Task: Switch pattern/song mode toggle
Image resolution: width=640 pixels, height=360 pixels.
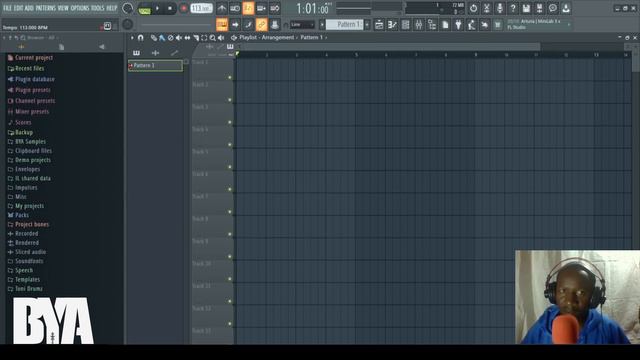Action: pos(144,9)
